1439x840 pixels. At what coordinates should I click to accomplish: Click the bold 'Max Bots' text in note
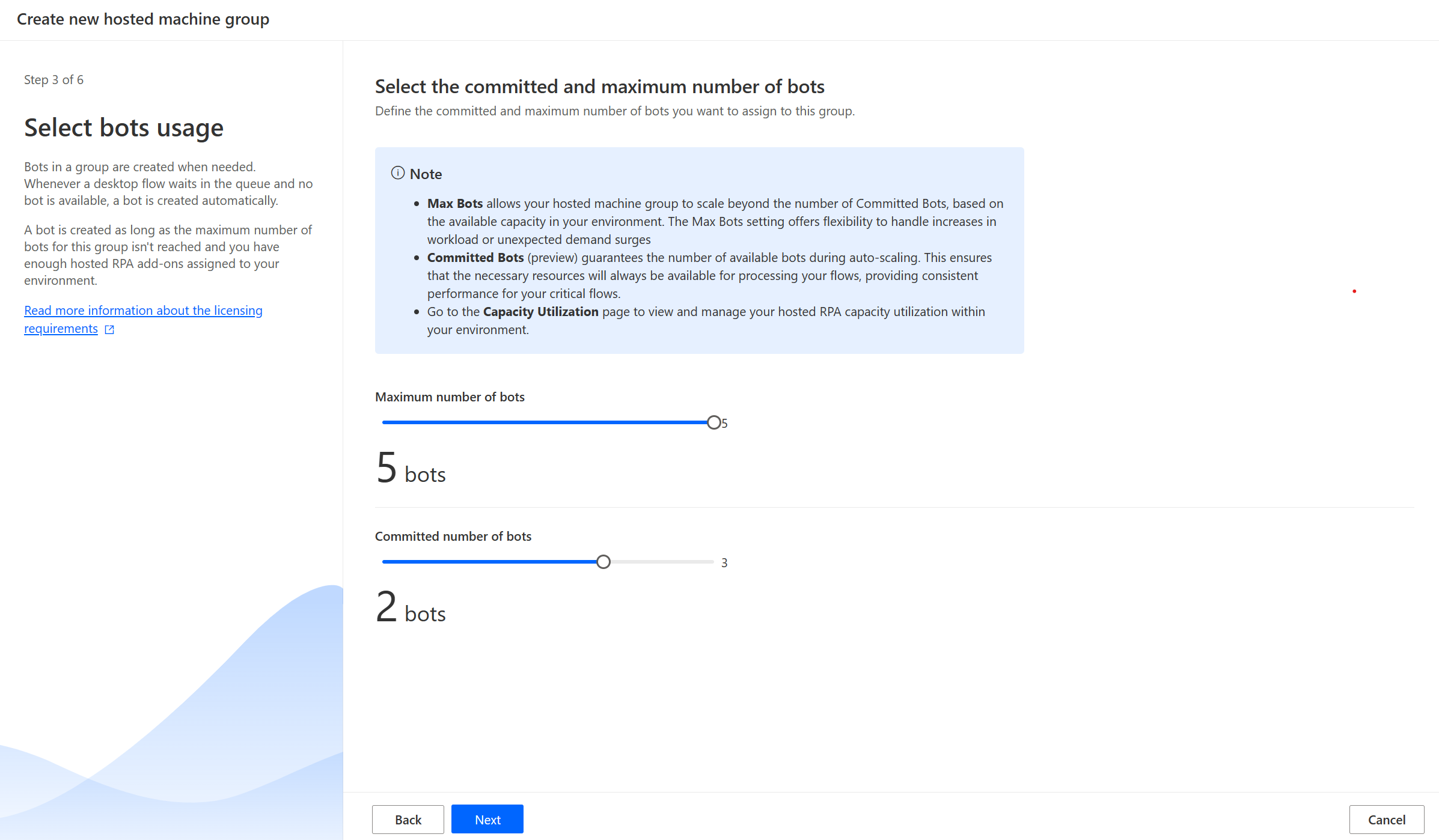pos(455,203)
